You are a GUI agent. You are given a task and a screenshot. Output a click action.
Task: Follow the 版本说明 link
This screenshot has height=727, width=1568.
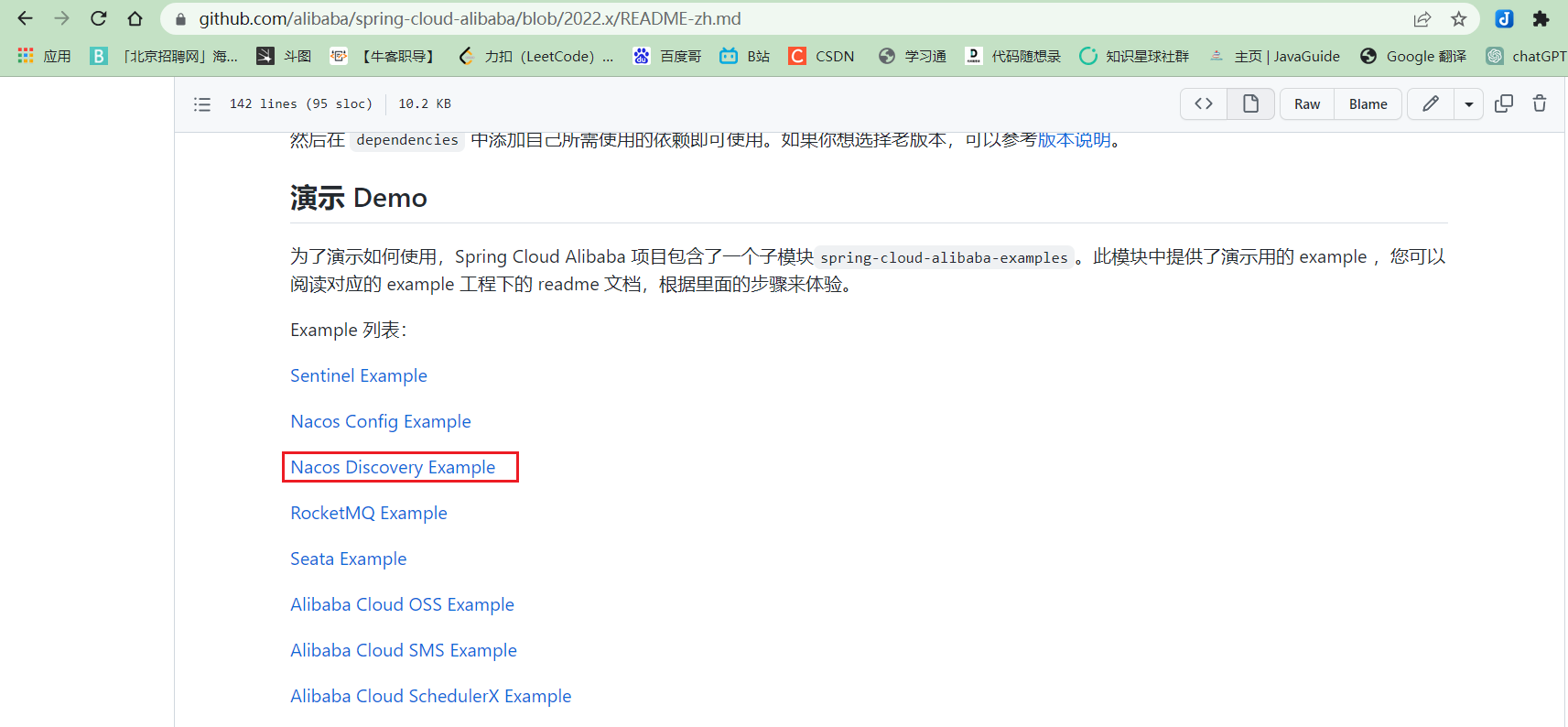(x=1074, y=140)
